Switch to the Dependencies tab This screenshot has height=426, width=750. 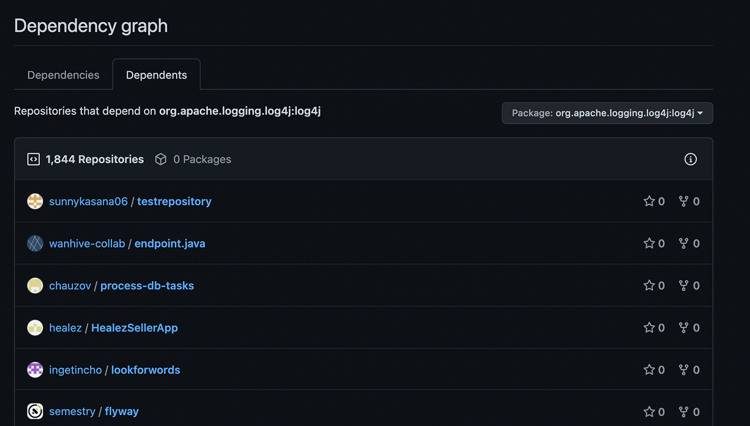coord(63,75)
